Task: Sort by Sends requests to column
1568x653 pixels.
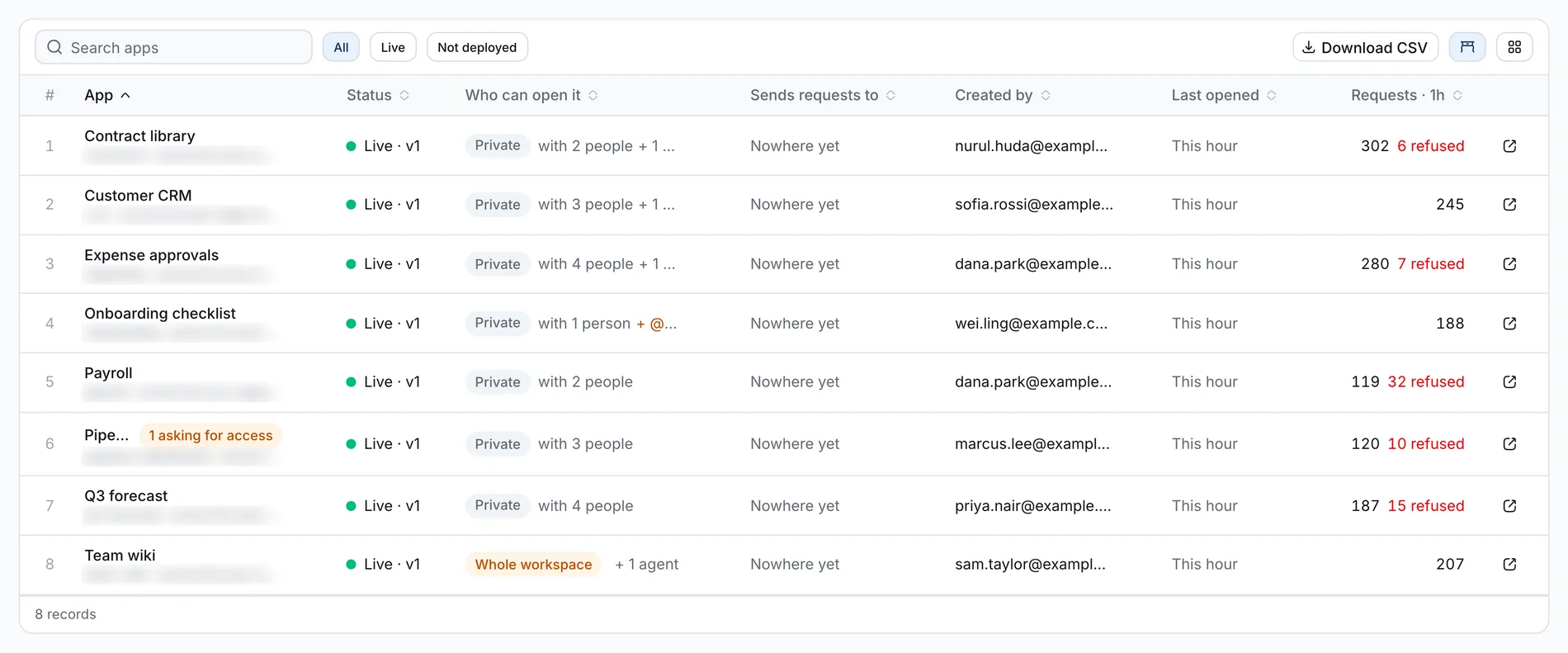Action: 823,95
